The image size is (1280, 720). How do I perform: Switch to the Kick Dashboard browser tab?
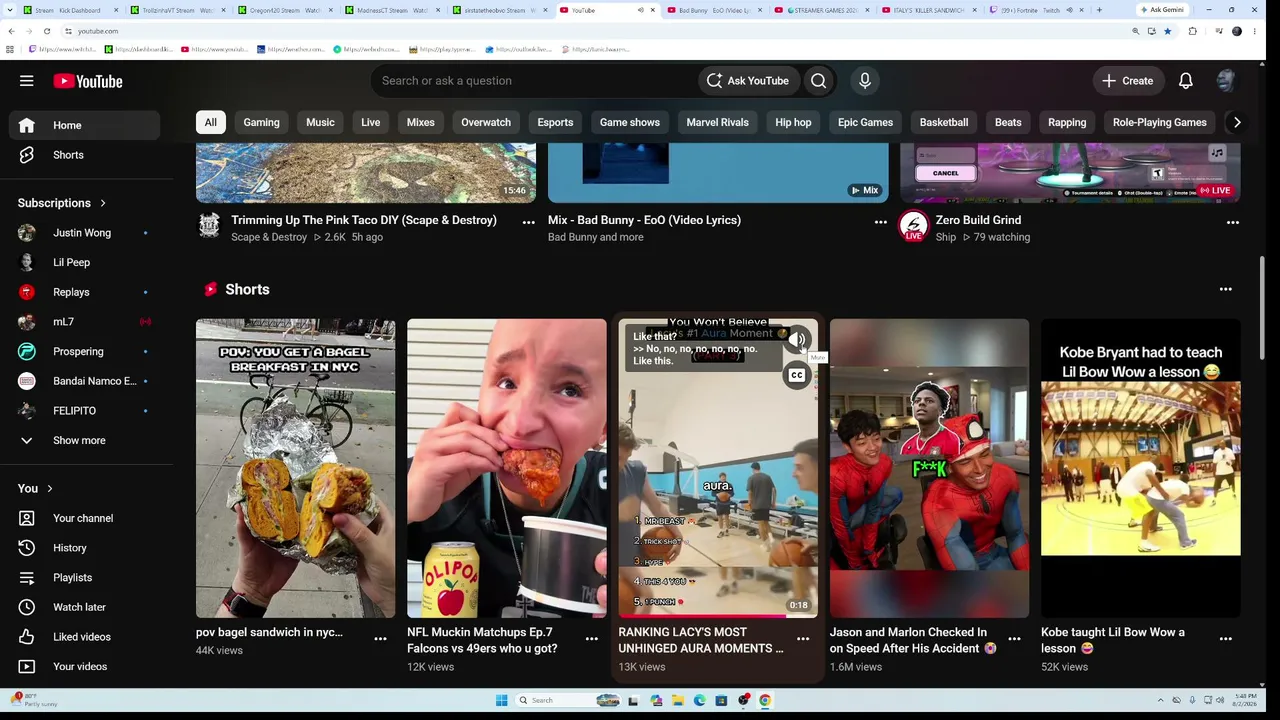[70, 10]
